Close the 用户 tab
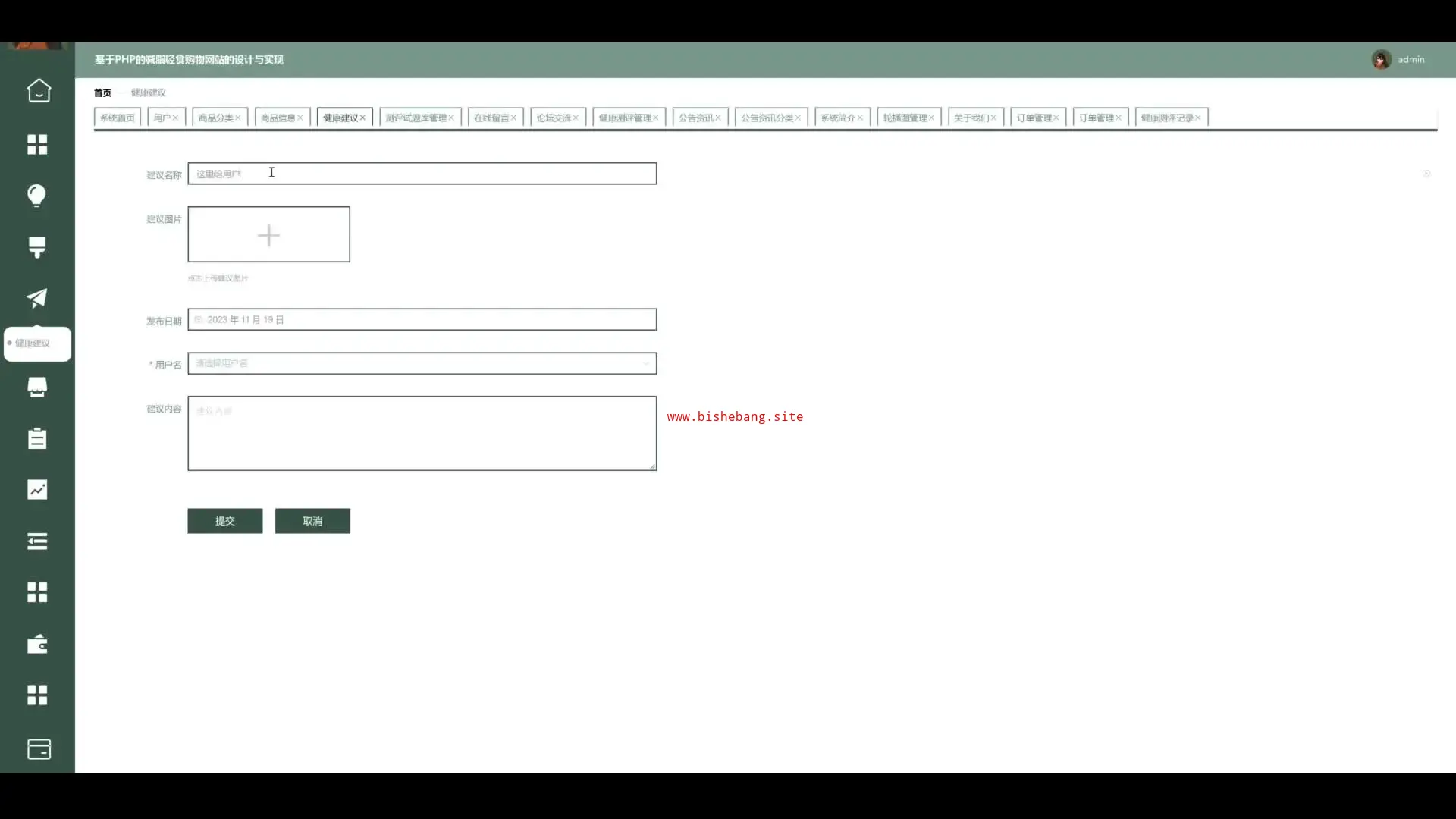Viewport: 1456px width, 819px height. [x=175, y=118]
